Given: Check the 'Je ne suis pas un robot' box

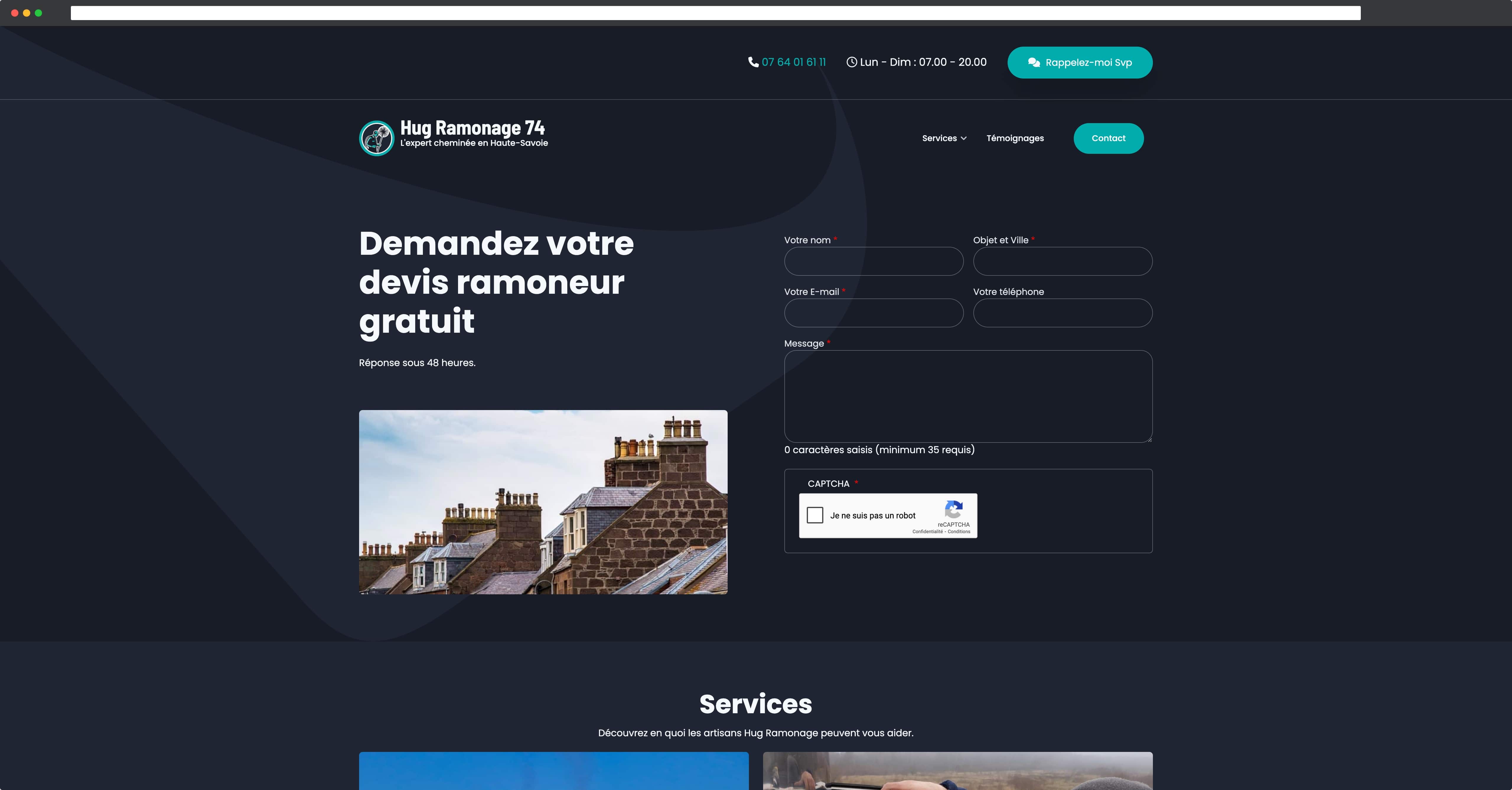Looking at the screenshot, I should coord(815,515).
